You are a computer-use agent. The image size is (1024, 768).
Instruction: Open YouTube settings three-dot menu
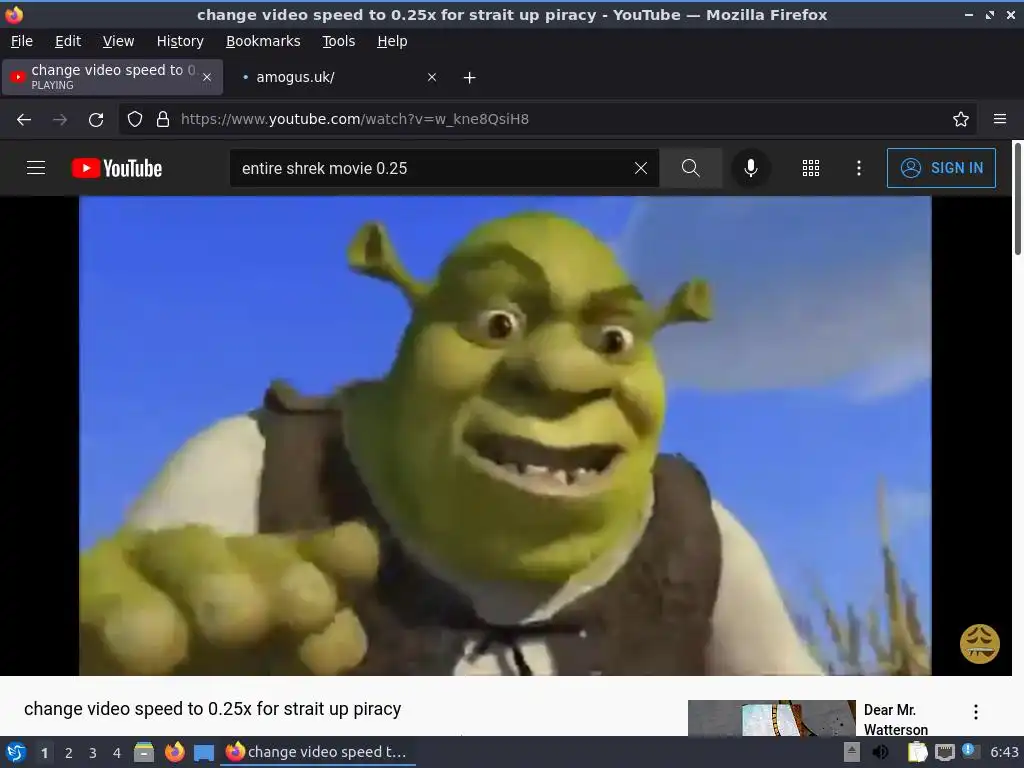[x=859, y=168]
